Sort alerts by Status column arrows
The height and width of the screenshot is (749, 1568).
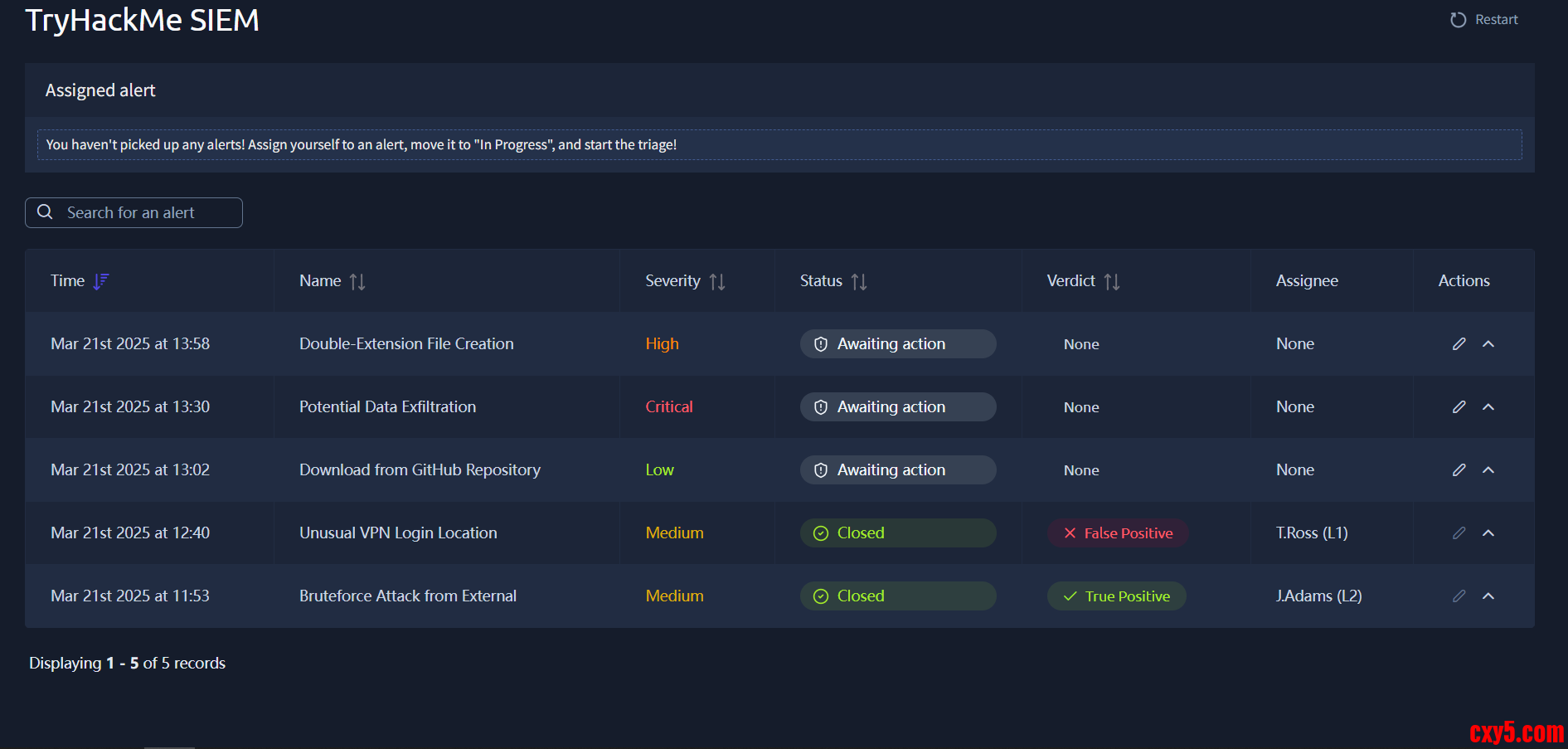click(x=859, y=282)
